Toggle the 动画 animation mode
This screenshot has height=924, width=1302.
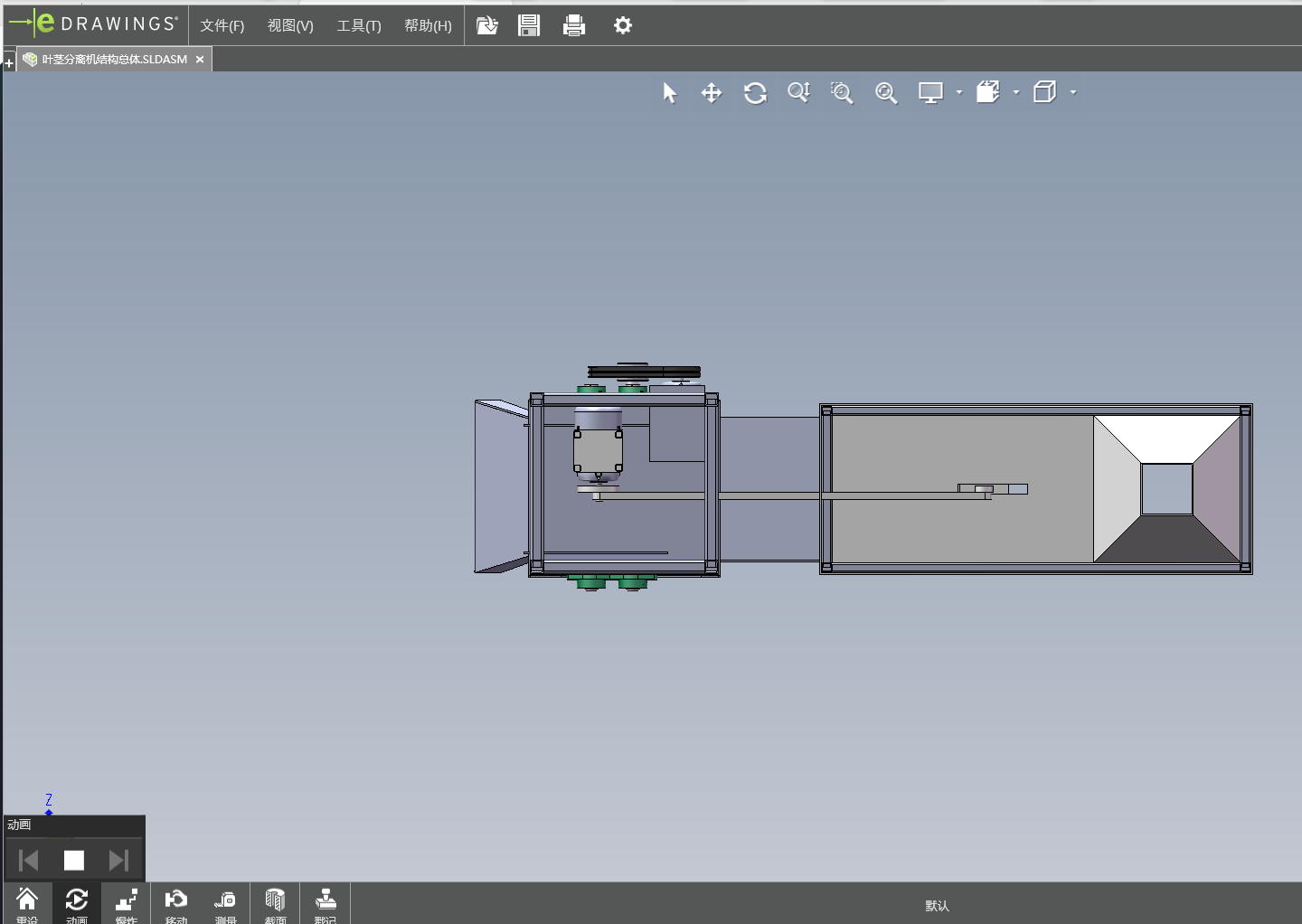[77, 903]
